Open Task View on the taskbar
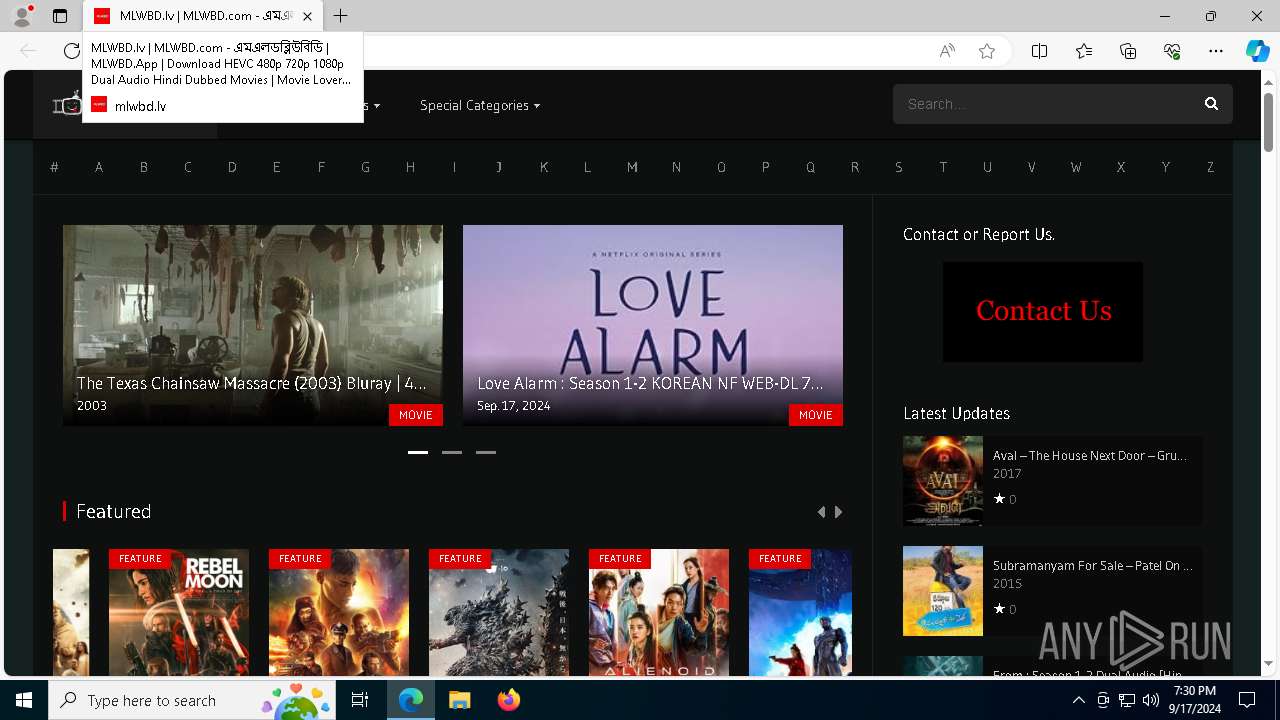Image resolution: width=1280 pixels, height=720 pixels. click(360, 700)
